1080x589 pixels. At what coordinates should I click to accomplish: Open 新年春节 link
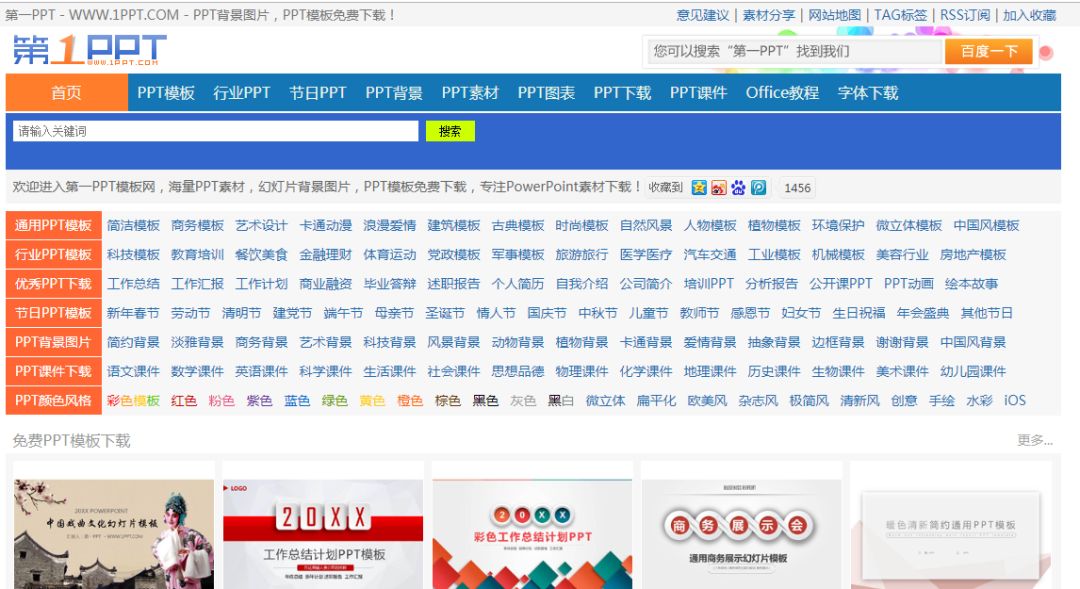[133, 313]
